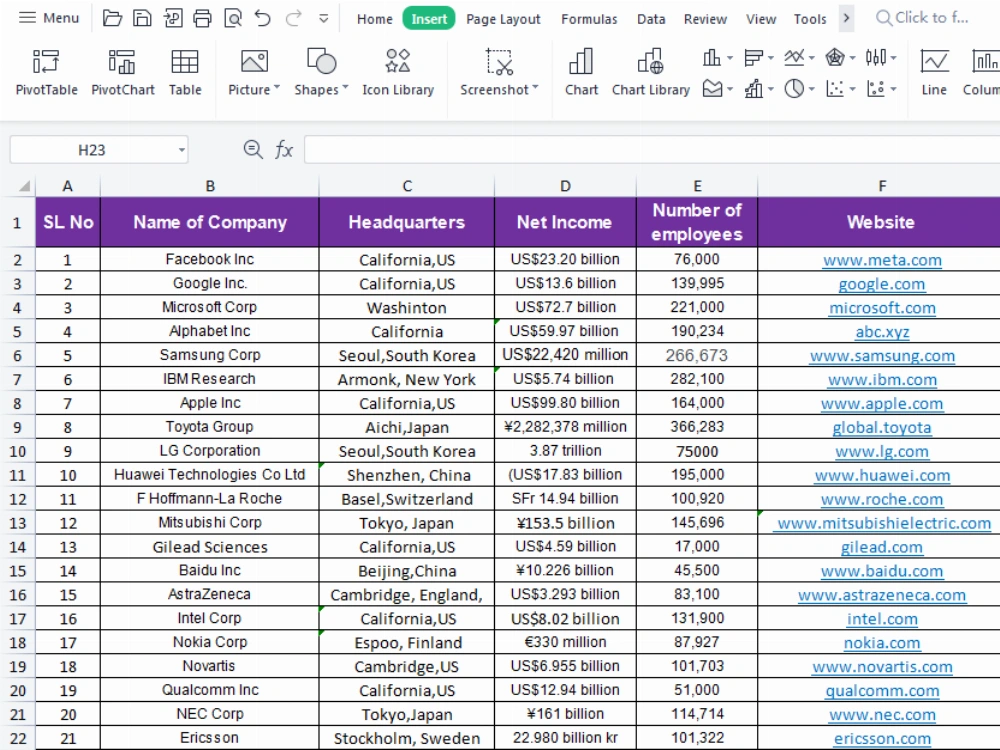The height and width of the screenshot is (750, 1000).
Task: Insert a bubble chart icon
Action: 876,89
